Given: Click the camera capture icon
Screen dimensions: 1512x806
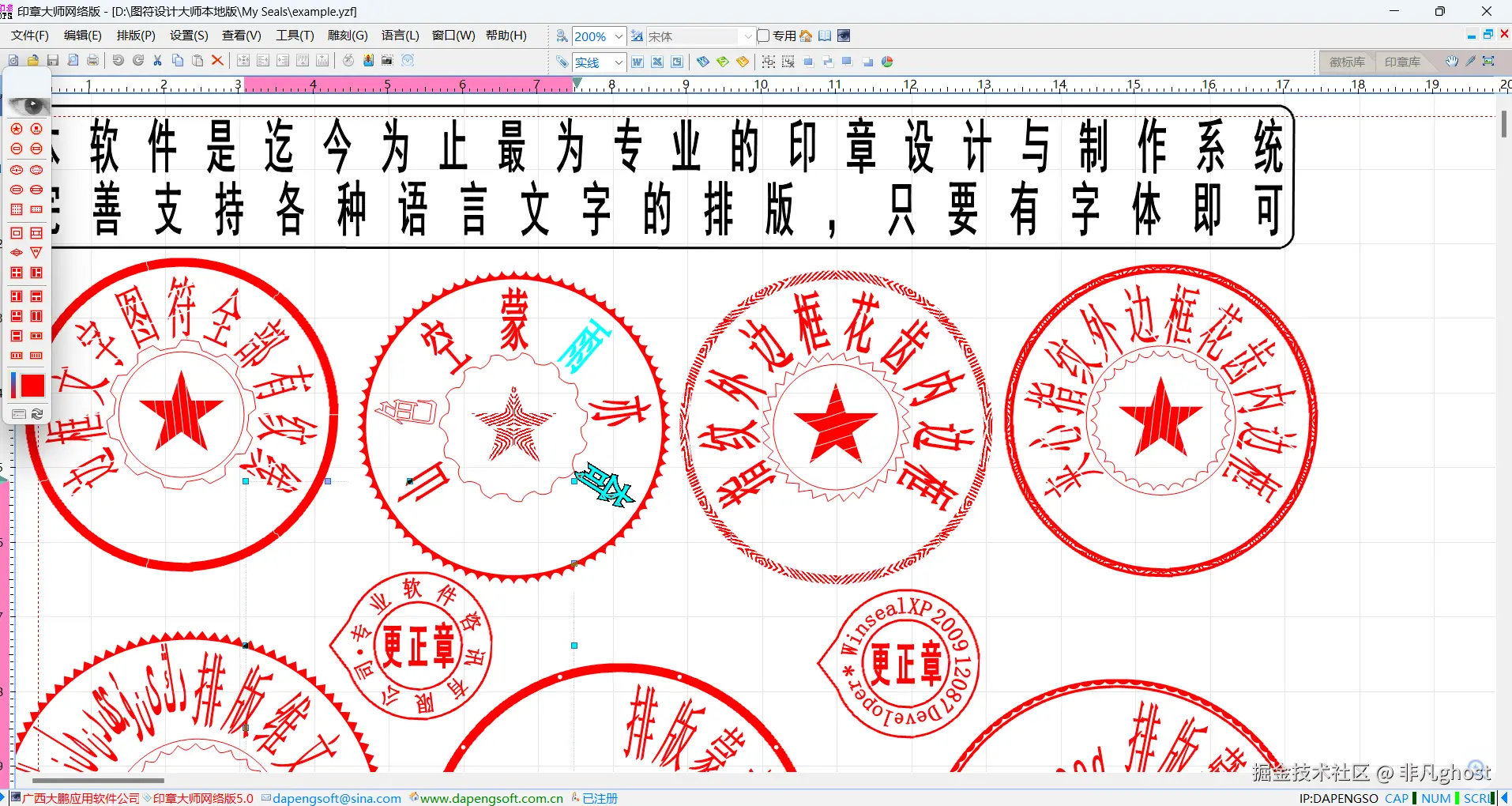Looking at the screenshot, I should [x=387, y=61].
